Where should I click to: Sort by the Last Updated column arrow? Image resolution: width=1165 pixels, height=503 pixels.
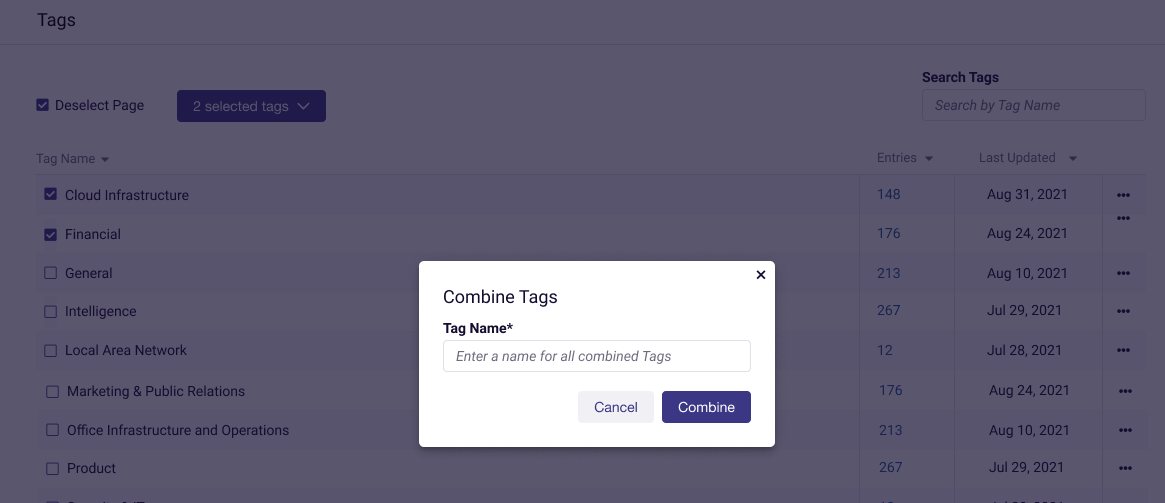(x=1072, y=158)
